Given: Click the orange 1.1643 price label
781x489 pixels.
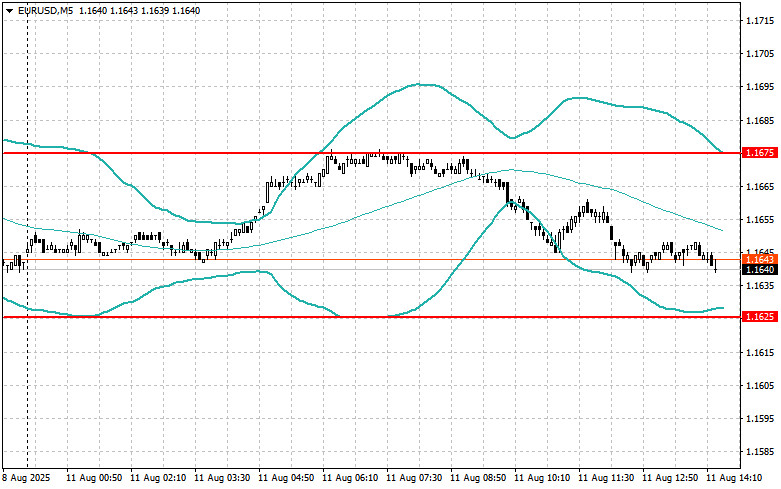Looking at the screenshot, I should 759,259.
